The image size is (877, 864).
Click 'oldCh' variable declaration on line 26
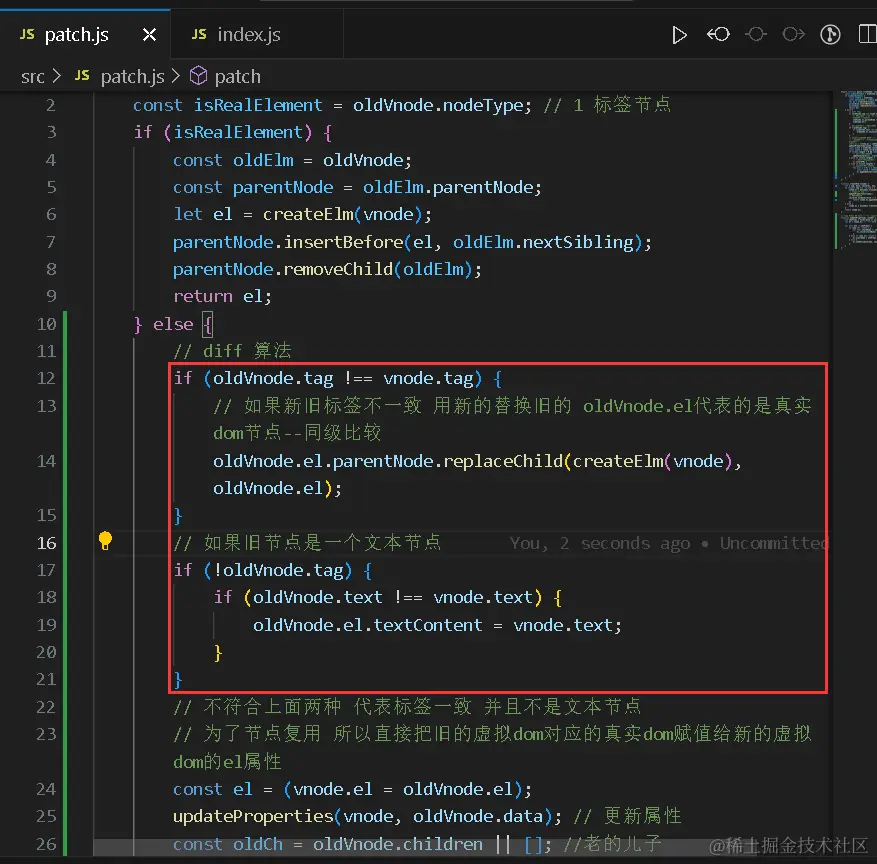point(258,844)
